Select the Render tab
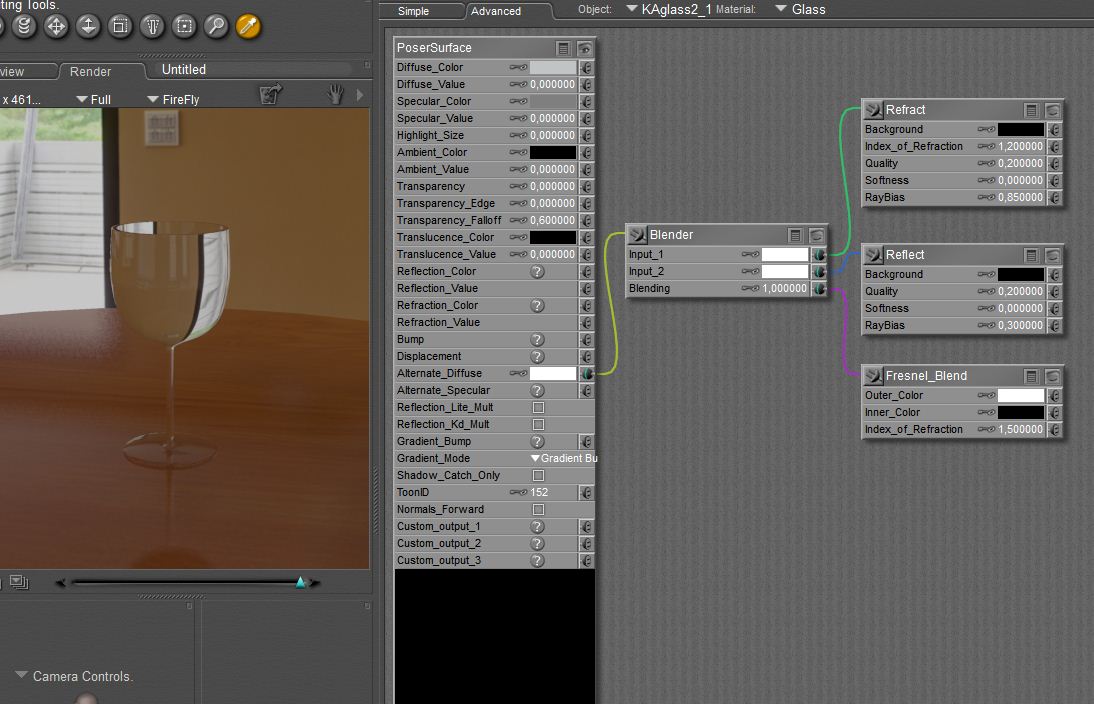 [90, 72]
